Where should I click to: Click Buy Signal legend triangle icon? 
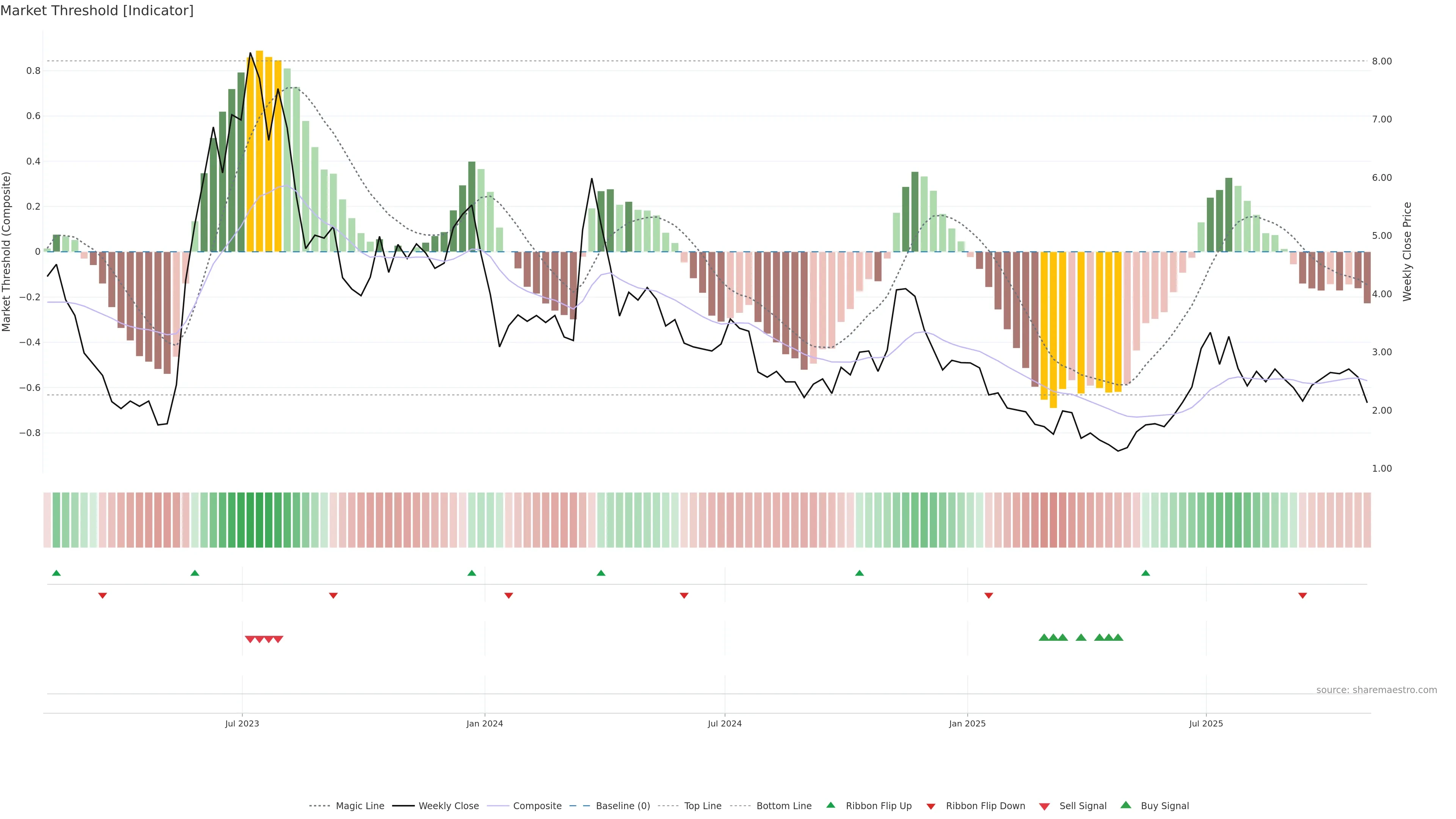coord(1126,805)
